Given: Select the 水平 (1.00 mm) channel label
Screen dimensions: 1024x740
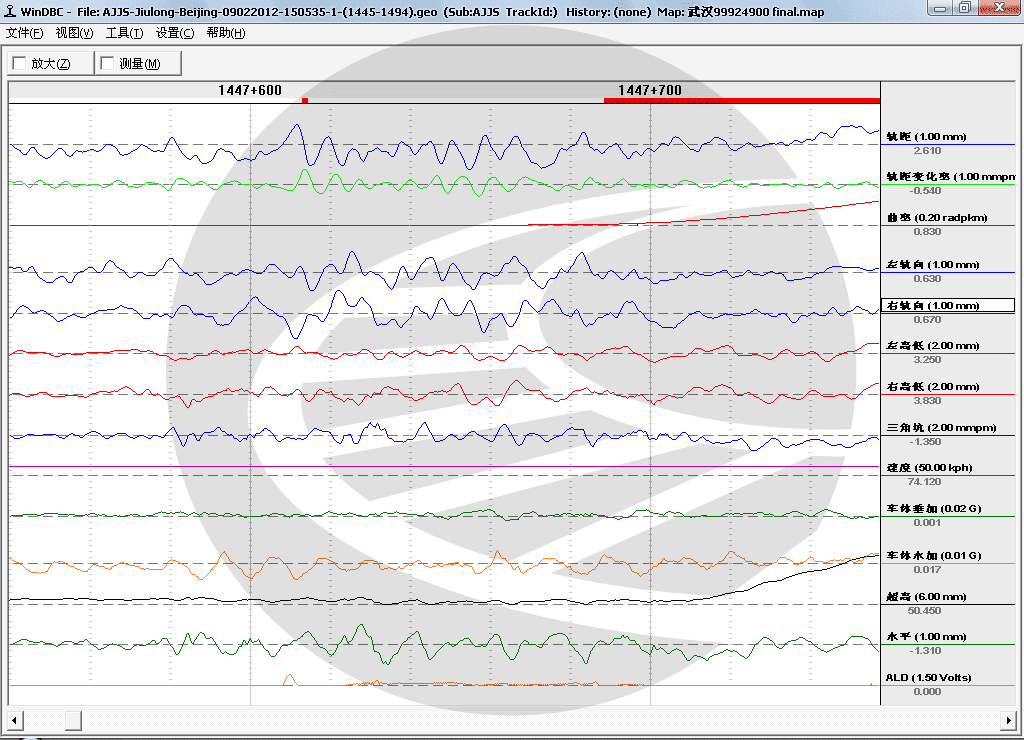Looking at the screenshot, I should [x=926, y=636].
